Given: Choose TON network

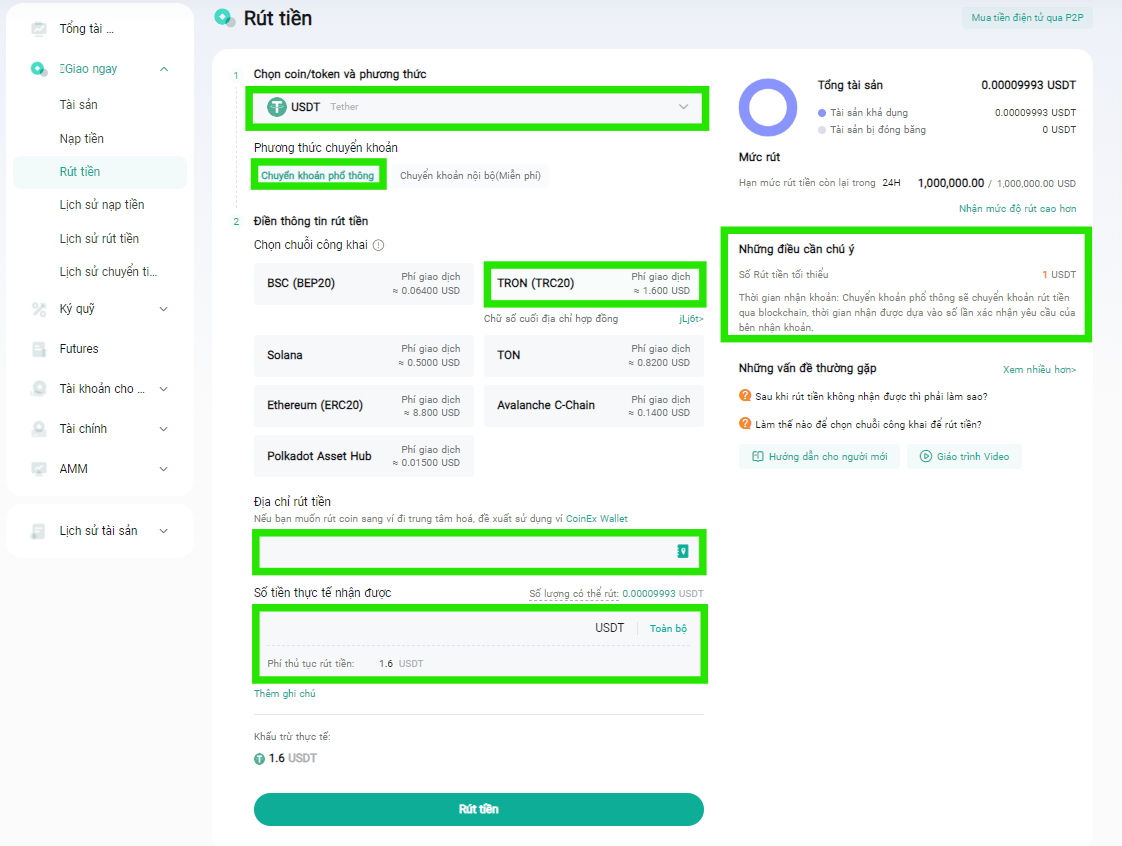Looking at the screenshot, I should tap(594, 356).
